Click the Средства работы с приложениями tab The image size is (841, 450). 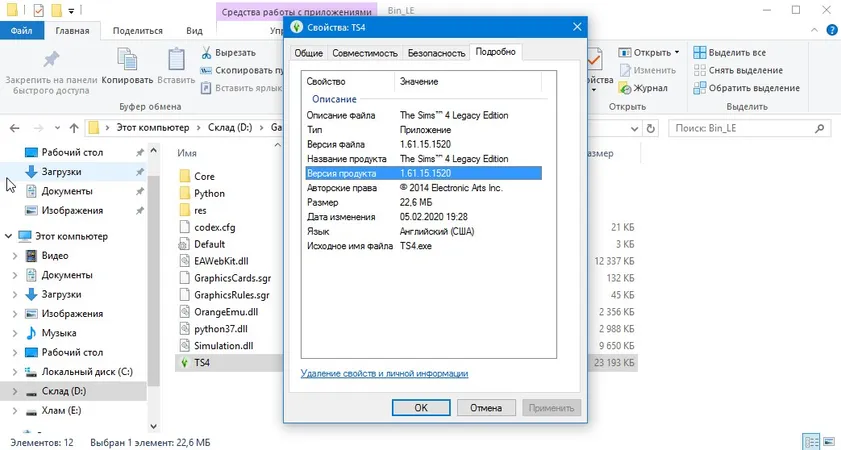296,12
